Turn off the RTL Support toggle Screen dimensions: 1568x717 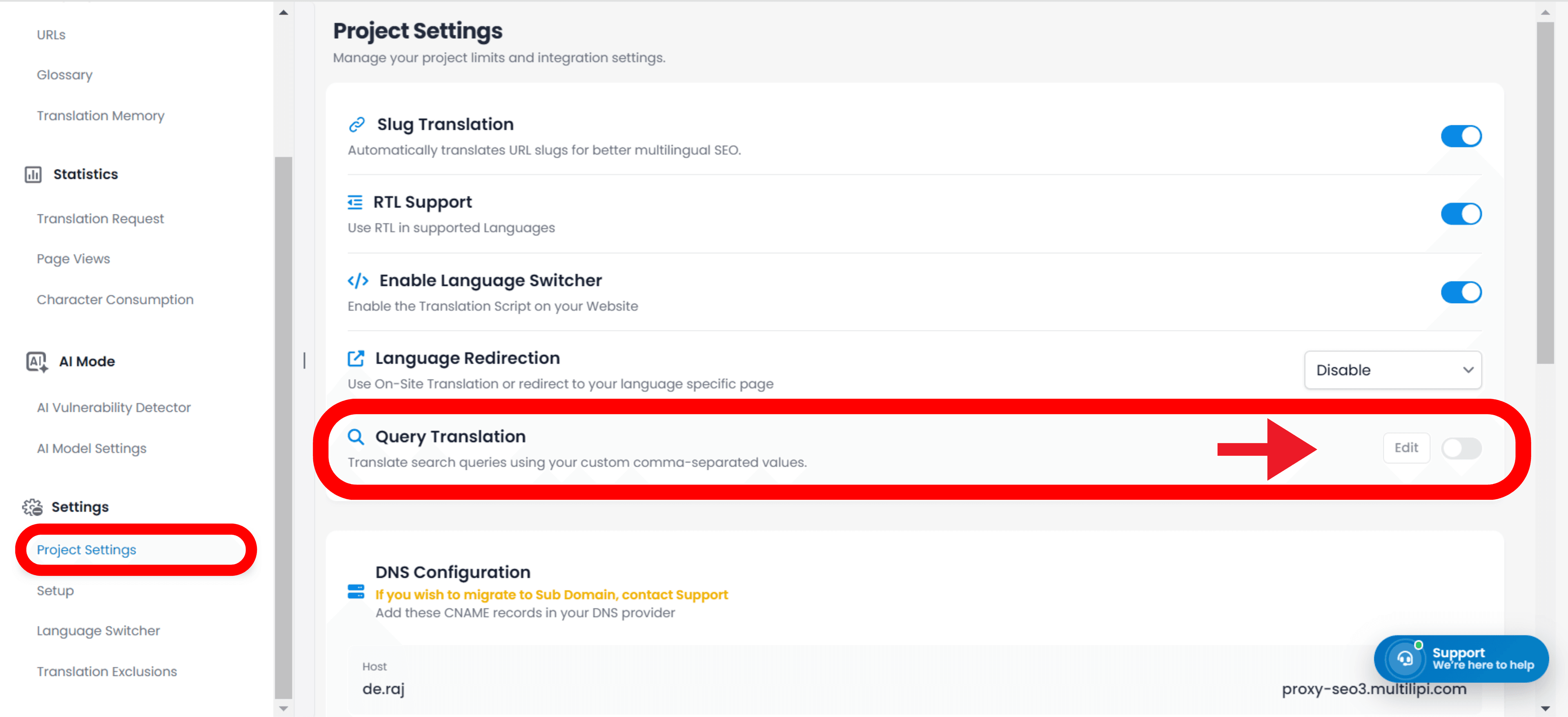tap(1461, 213)
